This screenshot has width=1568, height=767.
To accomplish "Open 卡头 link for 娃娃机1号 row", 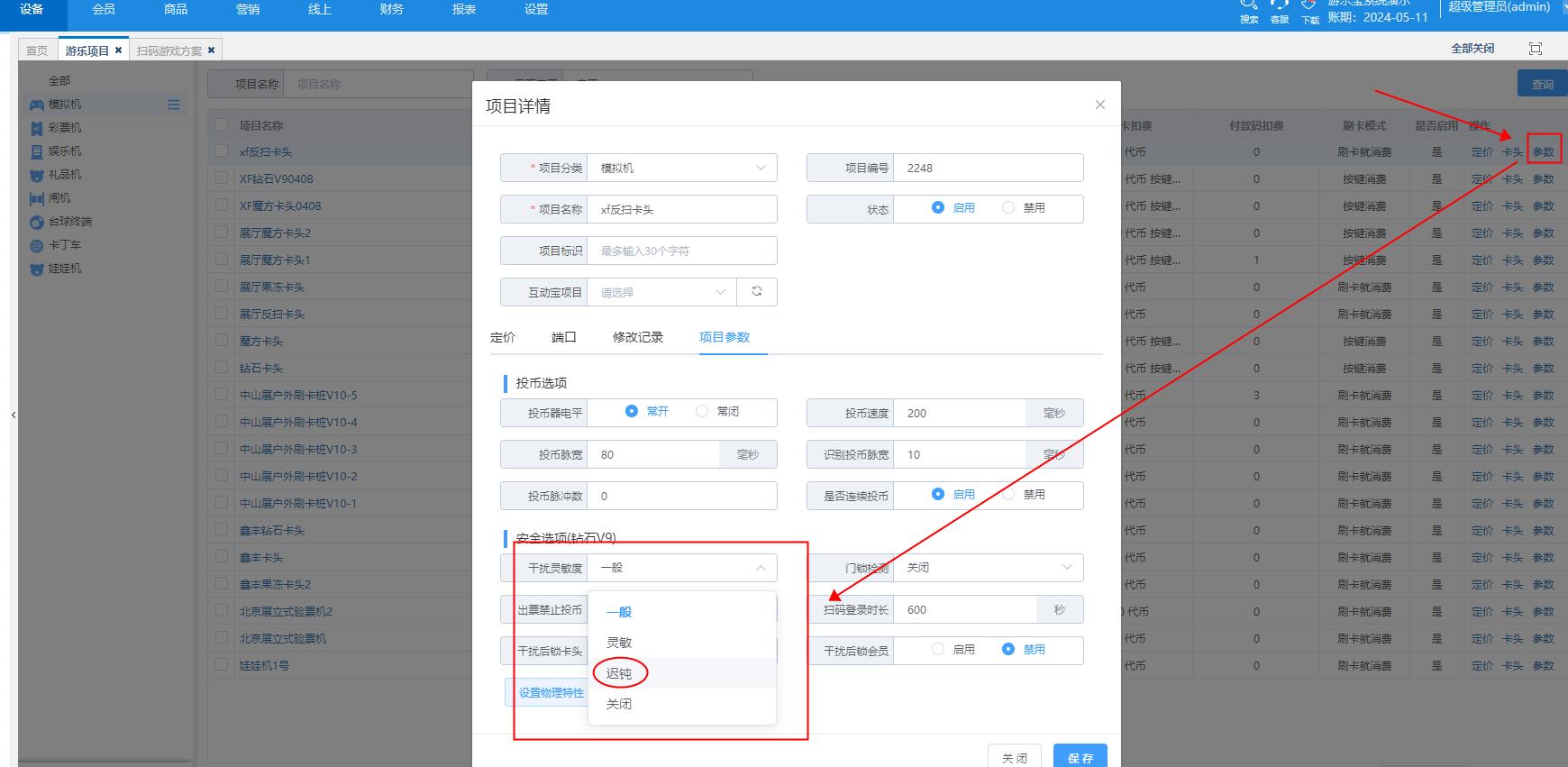I will (x=1513, y=666).
